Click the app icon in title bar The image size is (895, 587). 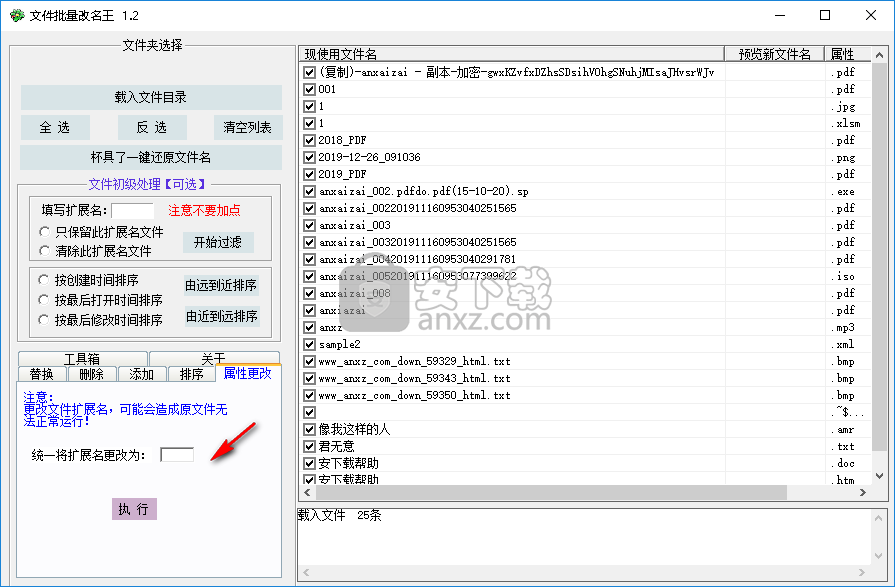pyautogui.click(x=17, y=15)
